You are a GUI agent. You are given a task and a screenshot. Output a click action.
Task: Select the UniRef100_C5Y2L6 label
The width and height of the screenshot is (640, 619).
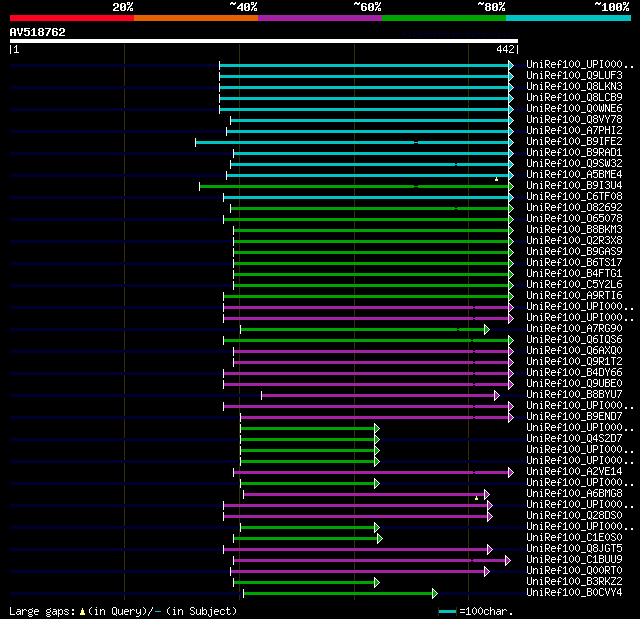(x=574, y=285)
